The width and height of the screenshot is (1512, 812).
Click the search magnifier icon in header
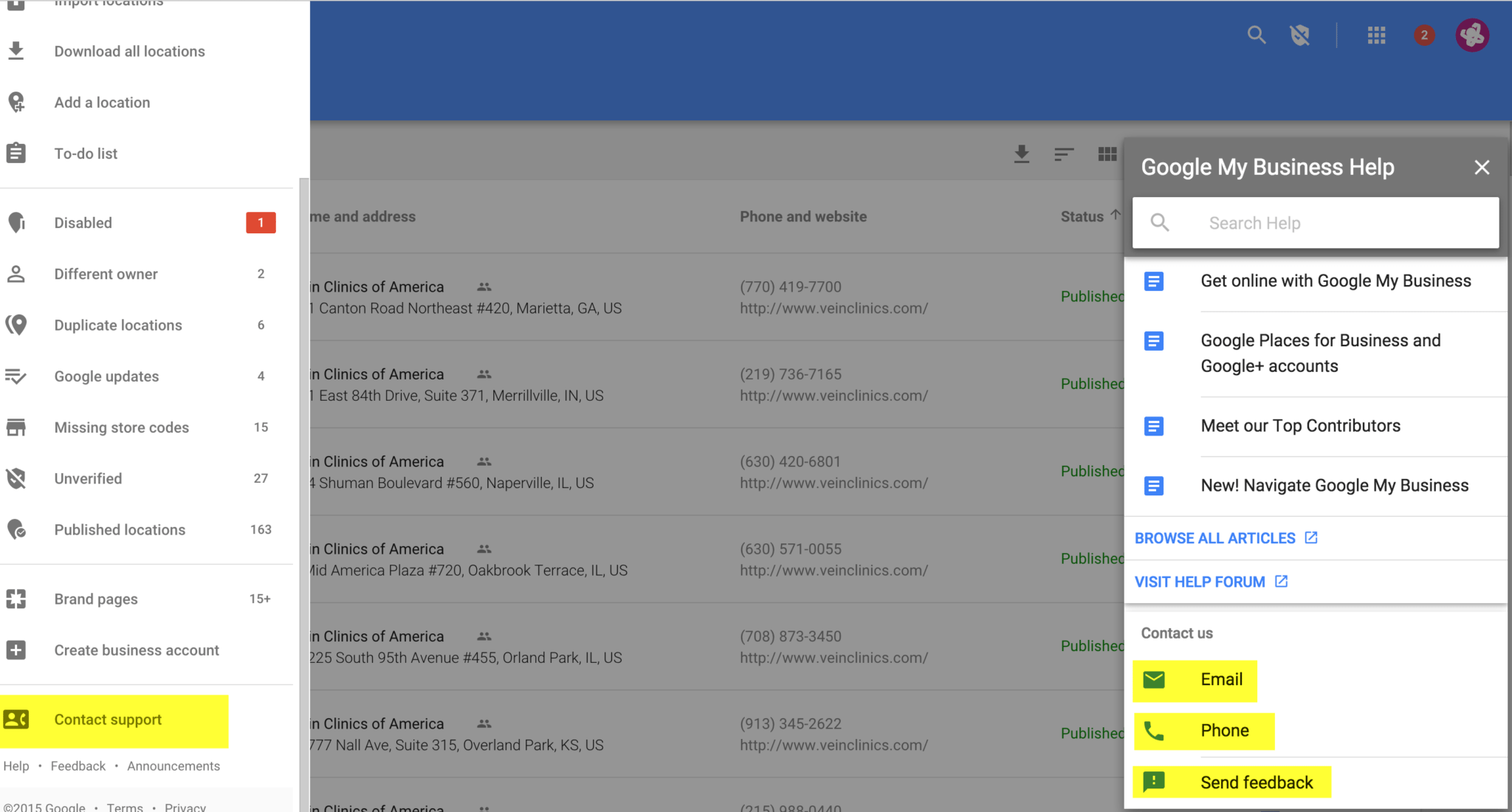pos(1256,35)
